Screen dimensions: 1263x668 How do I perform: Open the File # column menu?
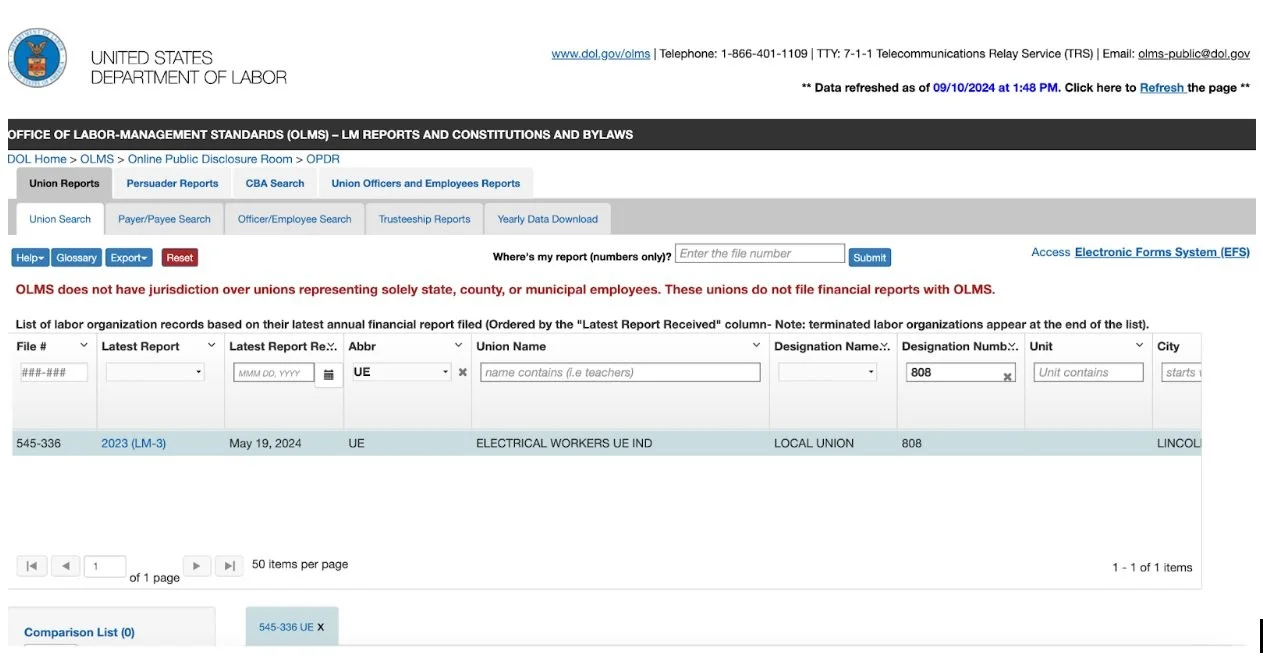coord(83,345)
